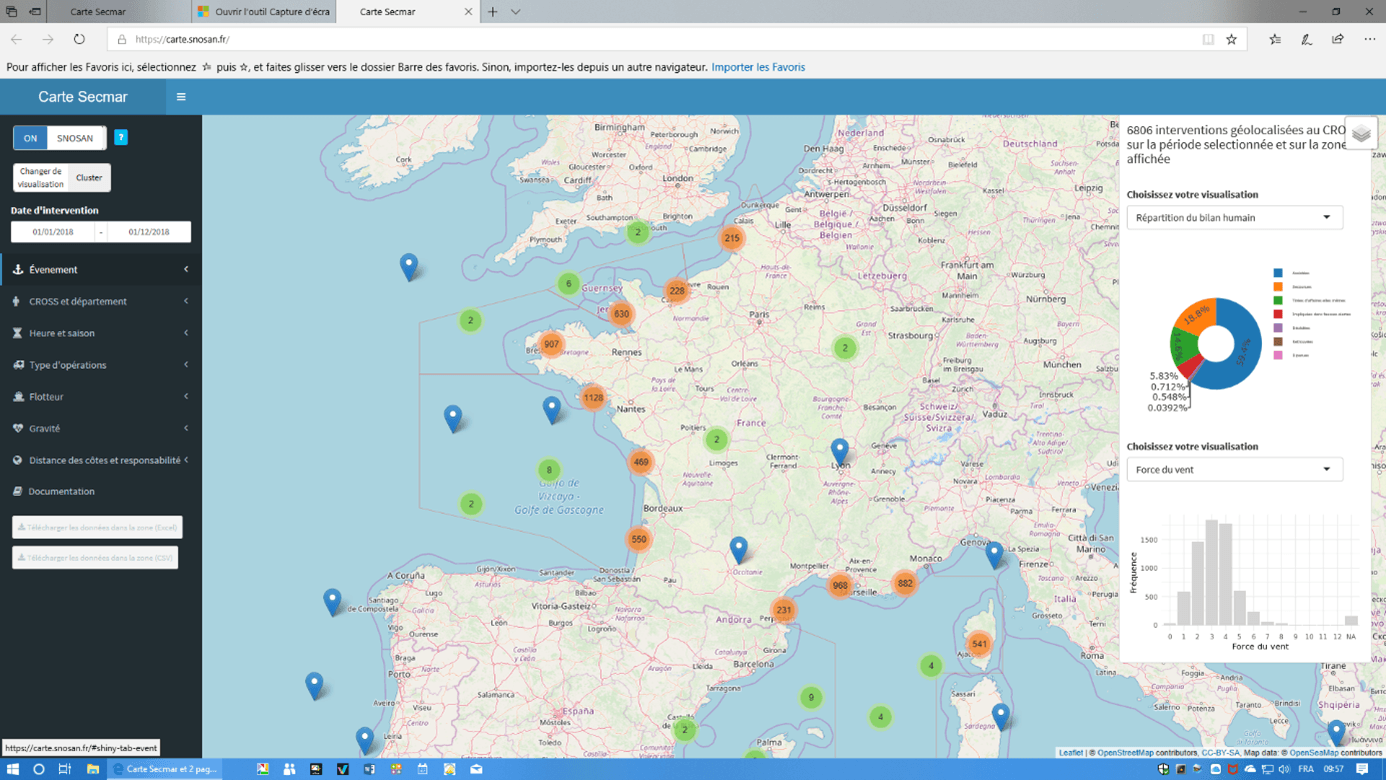Click the blue question mark help icon
1386x780 pixels.
point(121,138)
